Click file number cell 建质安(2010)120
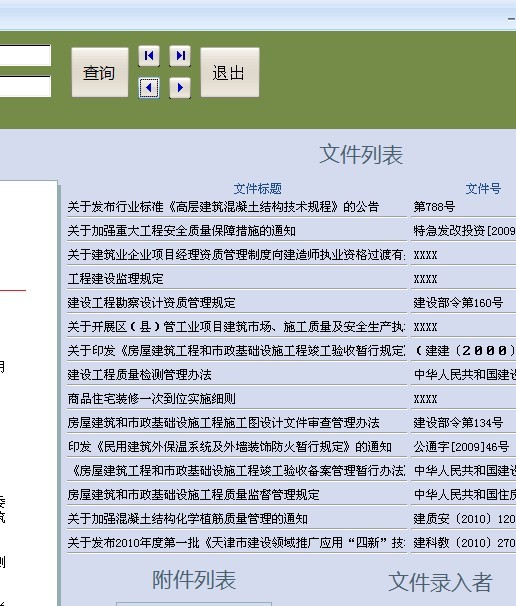The width and height of the screenshot is (516, 606). click(x=463, y=518)
